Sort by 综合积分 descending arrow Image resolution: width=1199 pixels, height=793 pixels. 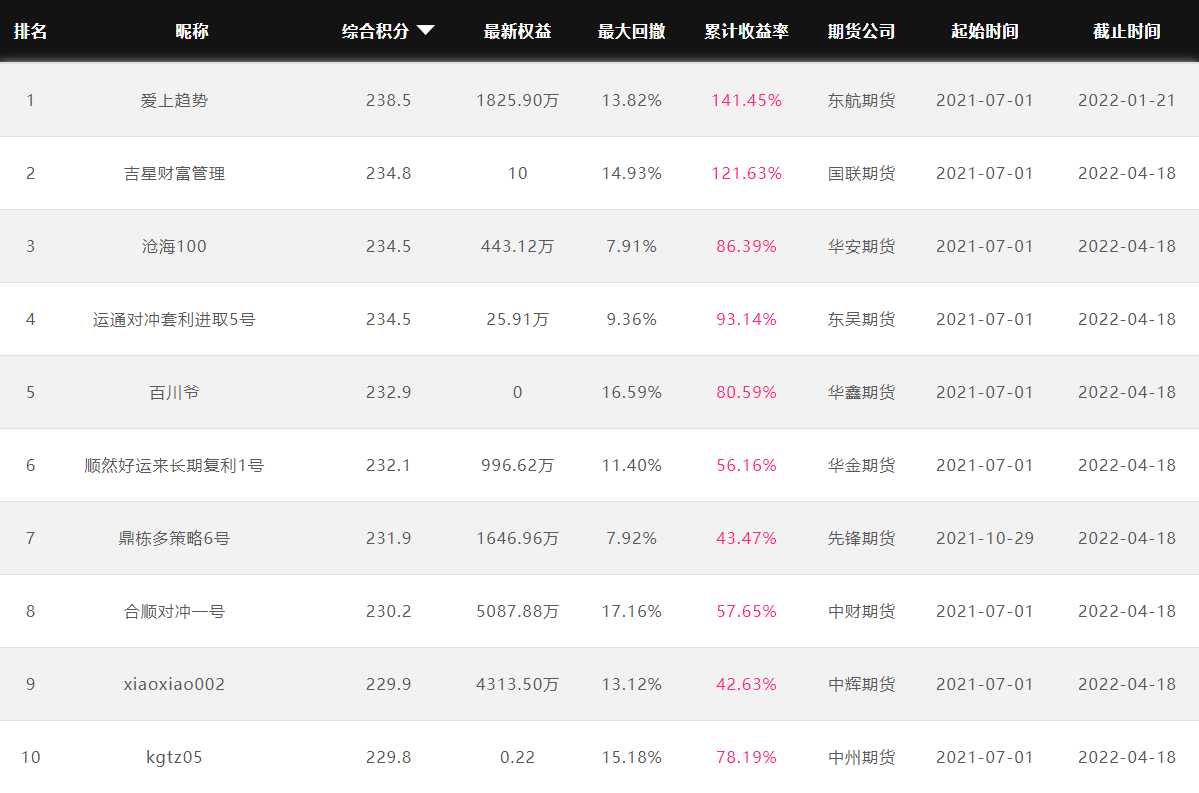click(426, 31)
